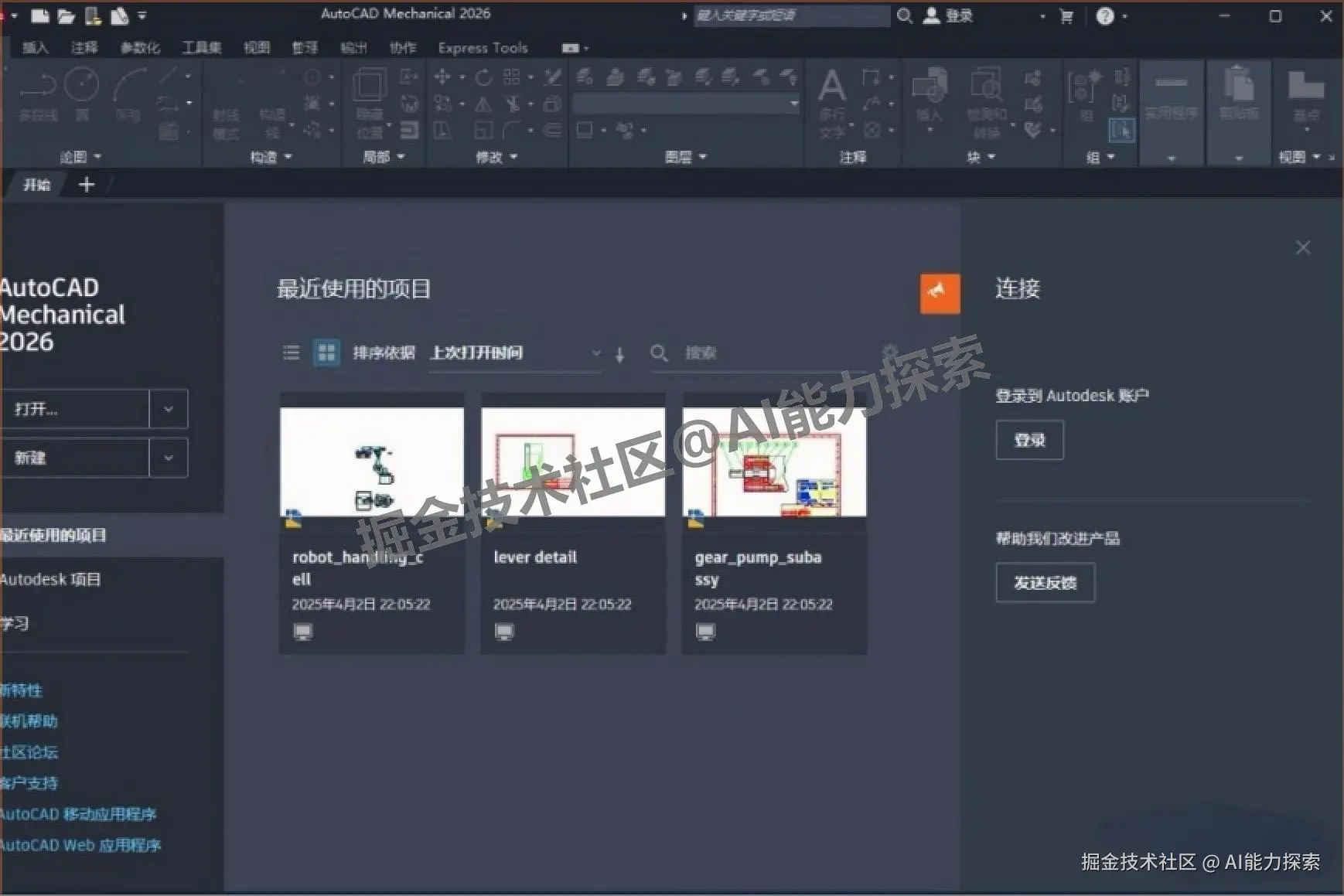Open the 工具集 ribbon tab

pos(201,48)
